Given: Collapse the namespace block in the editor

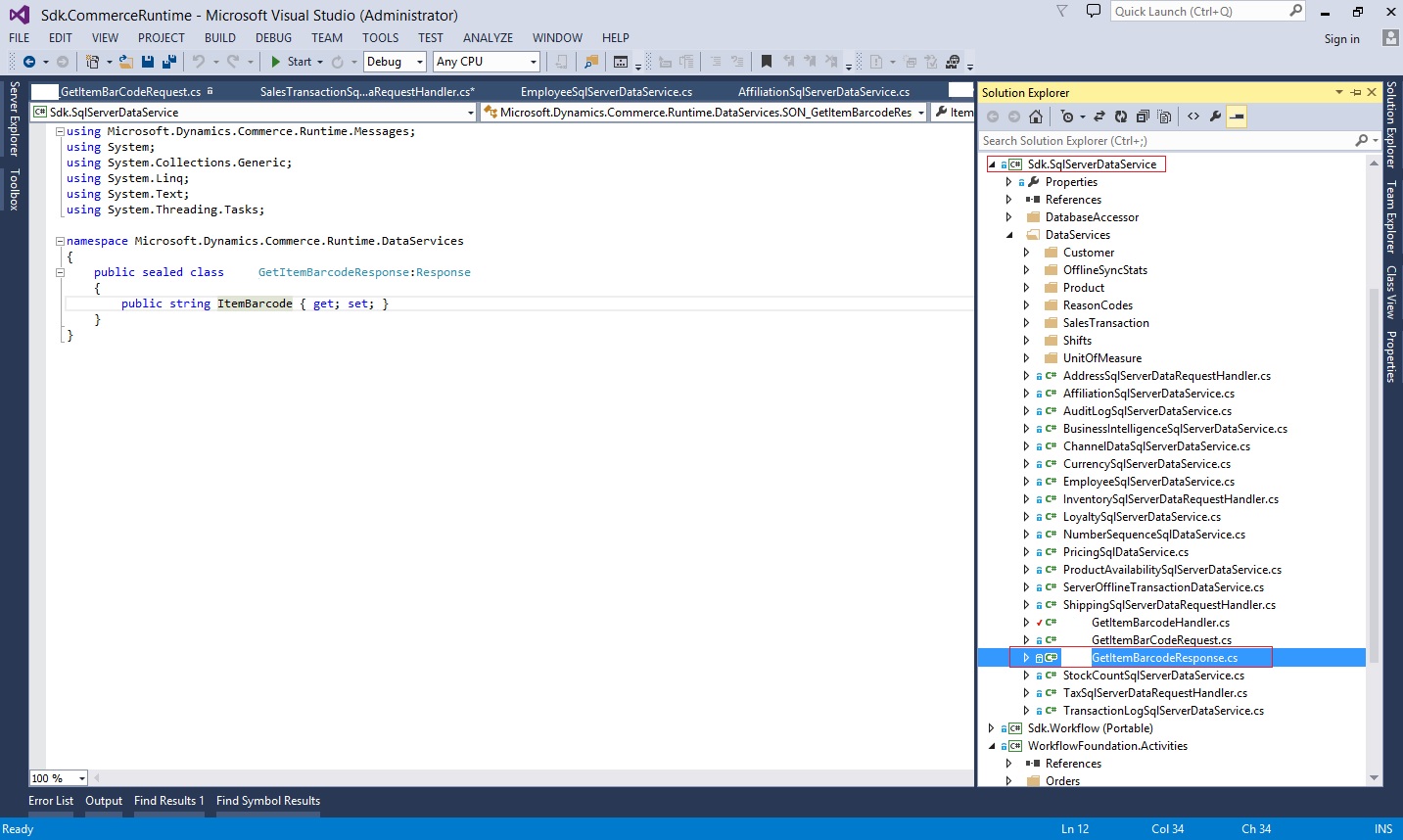Looking at the screenshot, I should click(60, 241).
